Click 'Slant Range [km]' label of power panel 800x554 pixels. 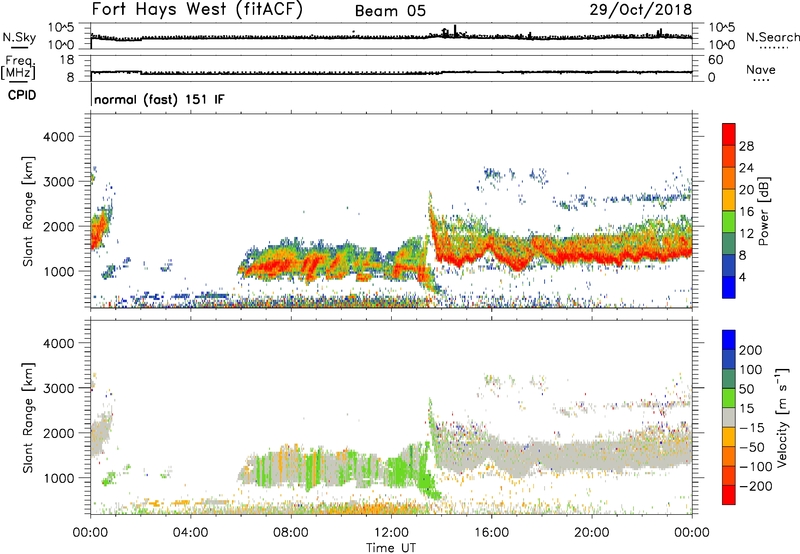click(x=28, y=211)
